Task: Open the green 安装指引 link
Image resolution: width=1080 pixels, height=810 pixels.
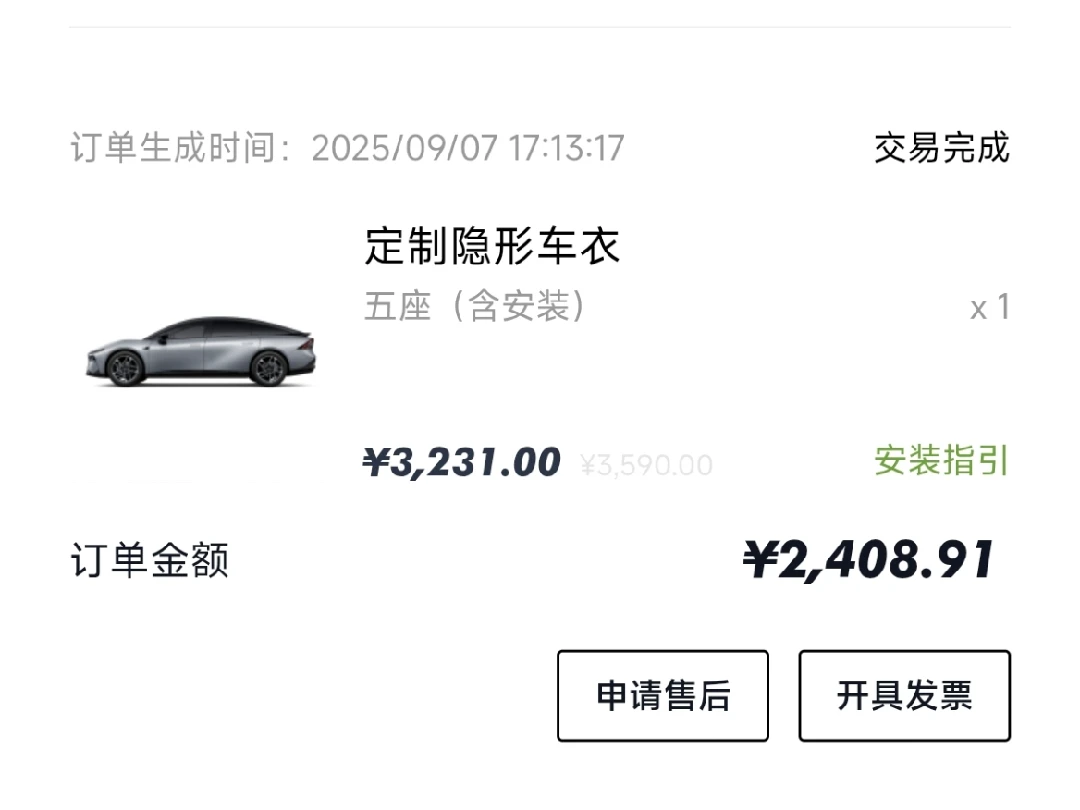Action: (941, 461)
